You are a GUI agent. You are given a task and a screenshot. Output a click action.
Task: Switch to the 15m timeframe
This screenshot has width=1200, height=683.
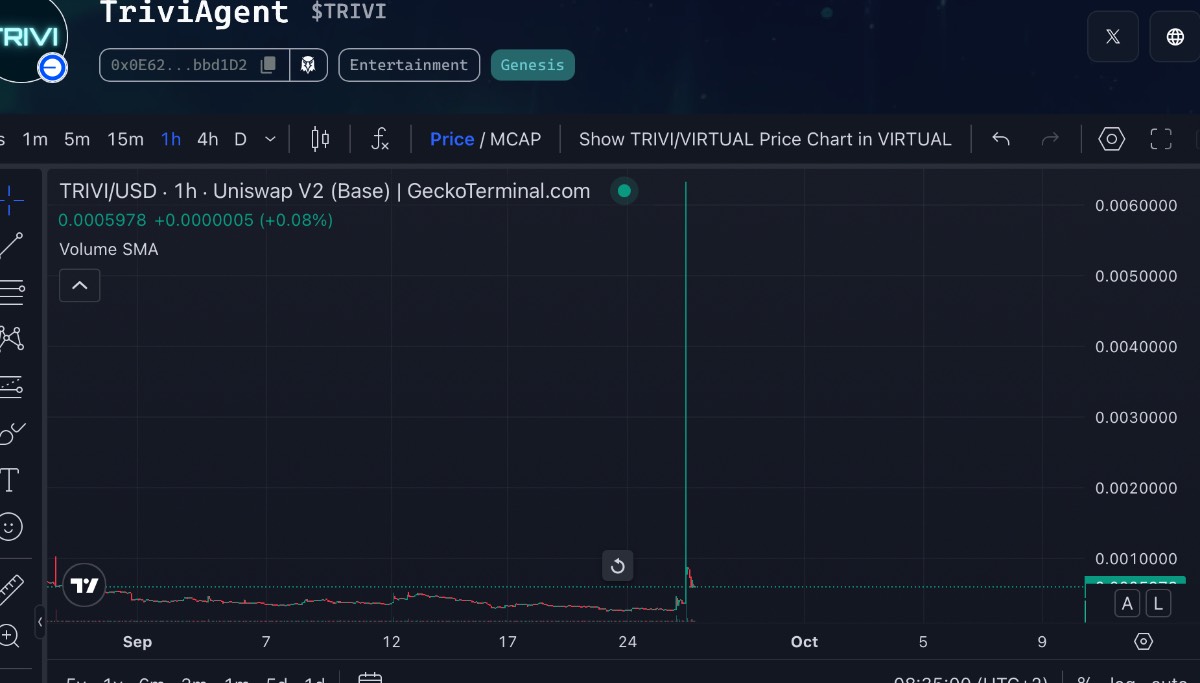125,139
